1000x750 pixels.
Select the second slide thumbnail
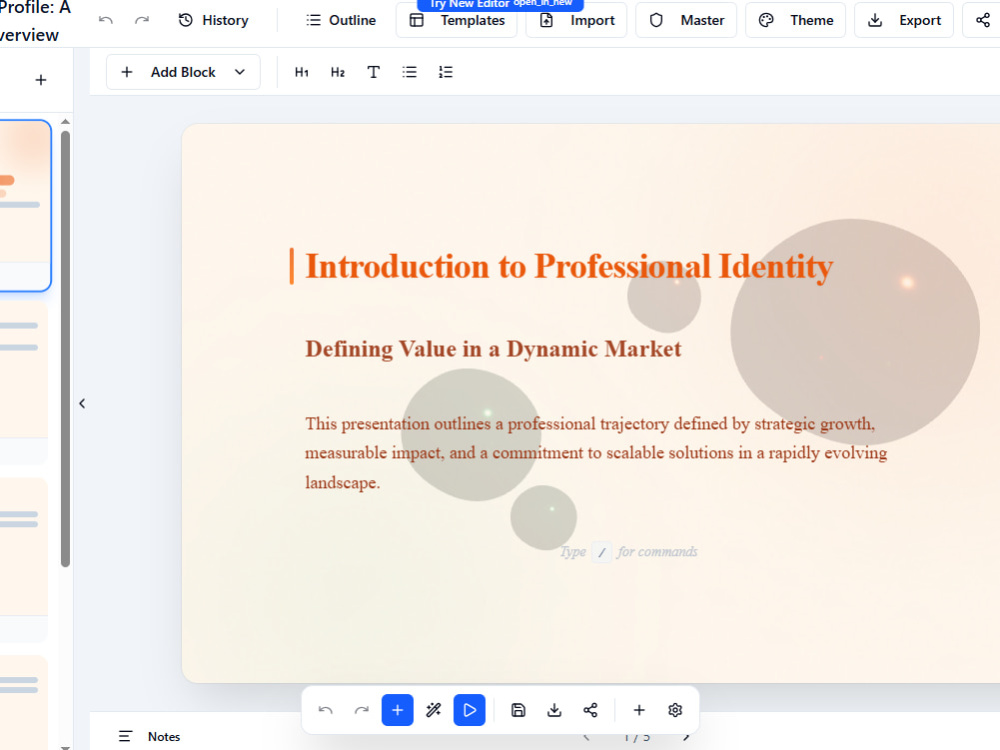point(24,383)
